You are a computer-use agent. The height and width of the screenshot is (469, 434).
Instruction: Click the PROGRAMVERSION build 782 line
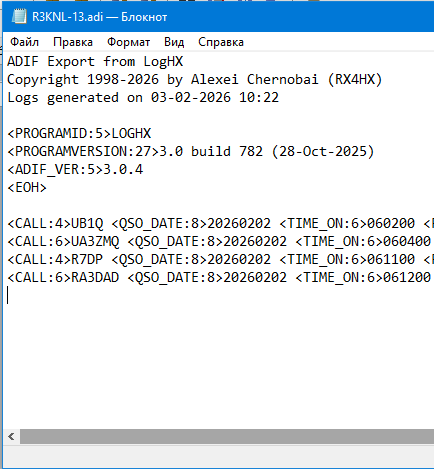[x=191, y=152]
